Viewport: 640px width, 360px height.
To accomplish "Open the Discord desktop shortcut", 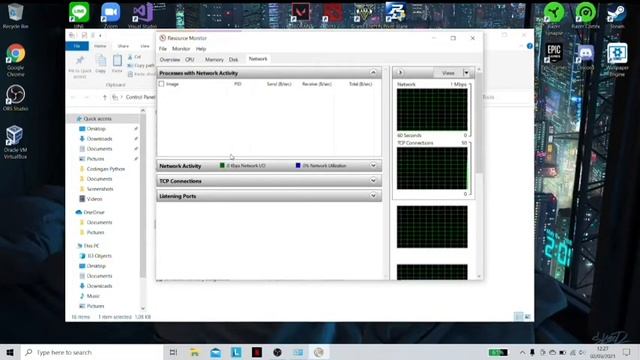I will click(585, 57).
